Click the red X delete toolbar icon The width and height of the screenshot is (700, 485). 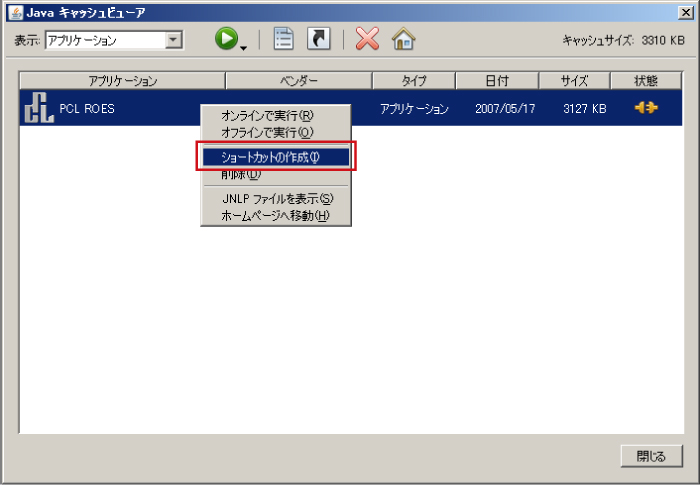[x=367, y=39]
